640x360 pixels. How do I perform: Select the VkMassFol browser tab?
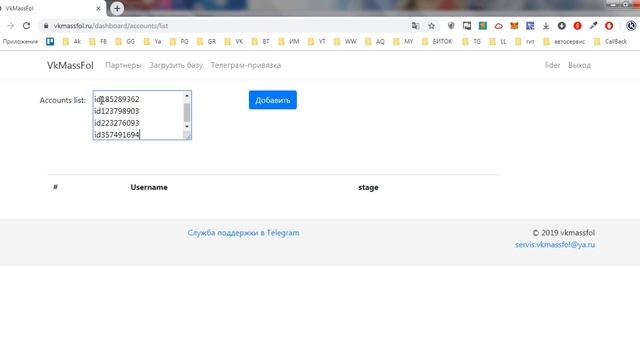51,8
